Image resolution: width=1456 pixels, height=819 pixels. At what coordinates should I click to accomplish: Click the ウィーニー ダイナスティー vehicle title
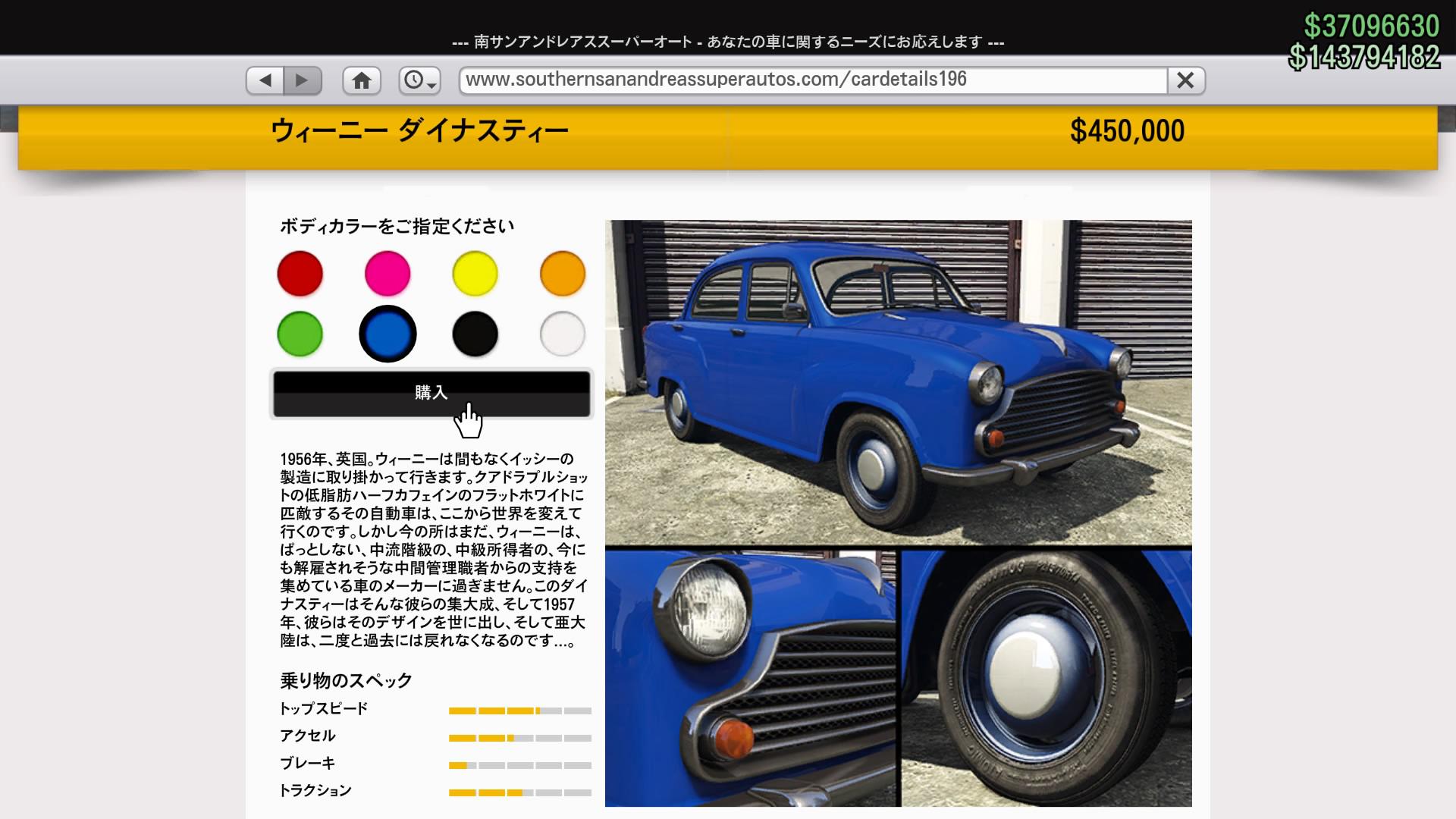pos(419,130)
